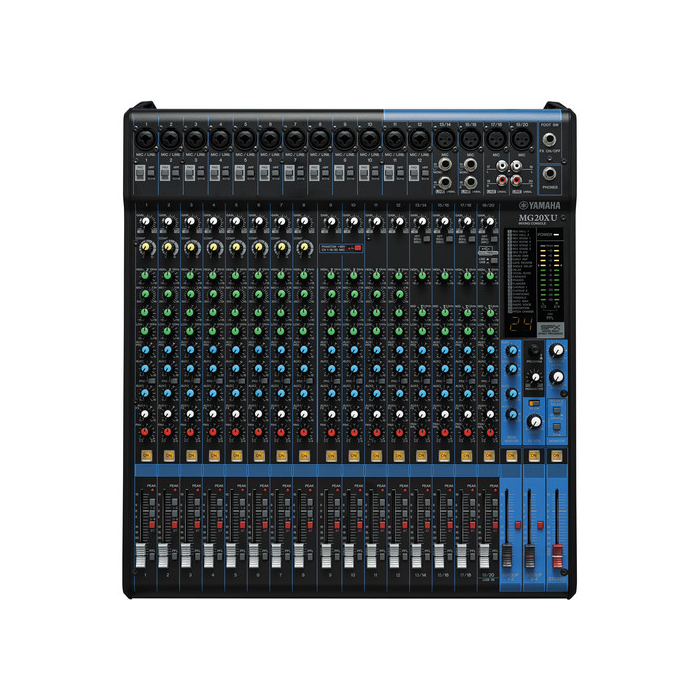Click the orange program number display showing 24
This screenshot has height=700, width=700.
point(521,325)
